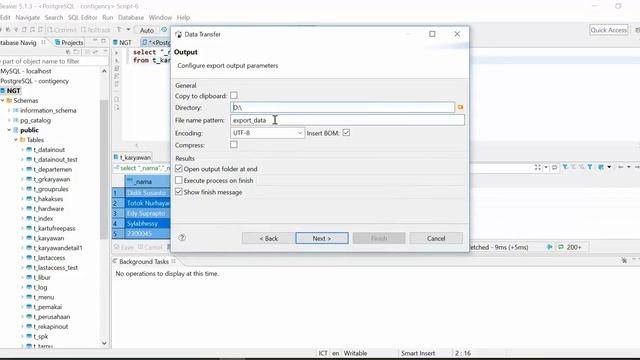Click the public schema icon
The height and width of the screenshot is (360, 640).
(16, 130)
